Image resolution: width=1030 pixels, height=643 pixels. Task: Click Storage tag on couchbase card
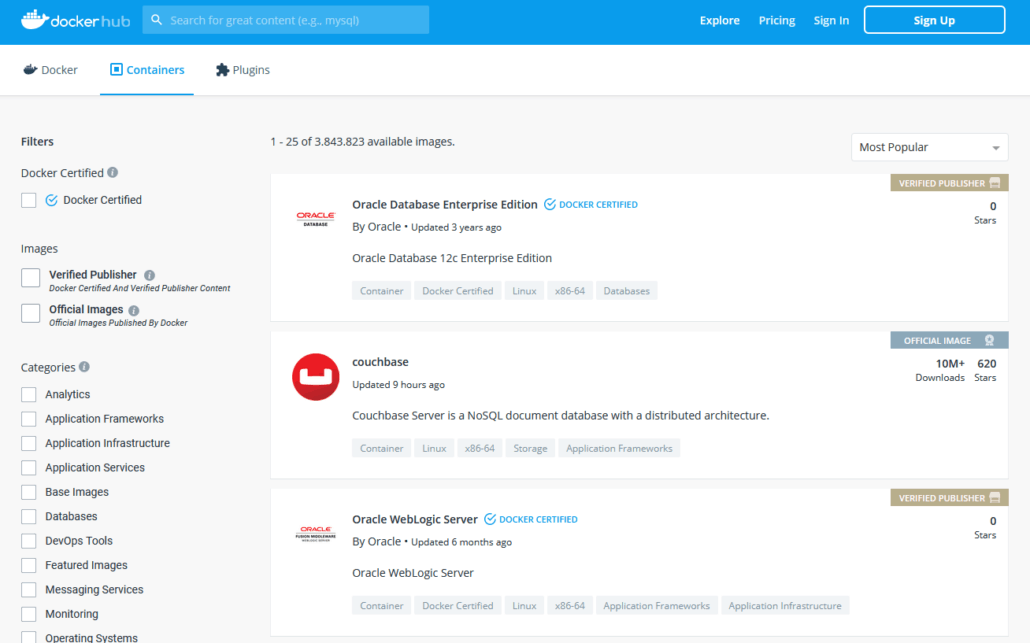pyautogui.click(x=530, y=448)
